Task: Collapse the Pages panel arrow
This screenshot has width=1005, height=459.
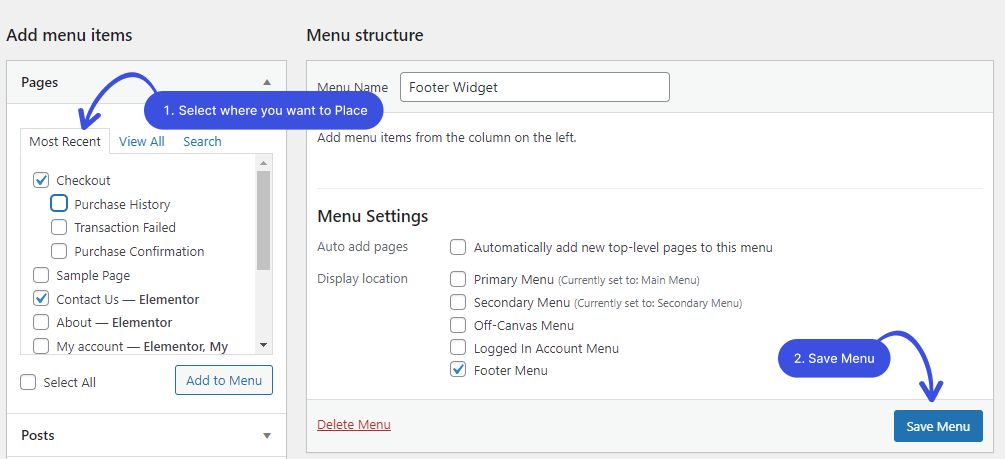Action: (x=267, y=82)
